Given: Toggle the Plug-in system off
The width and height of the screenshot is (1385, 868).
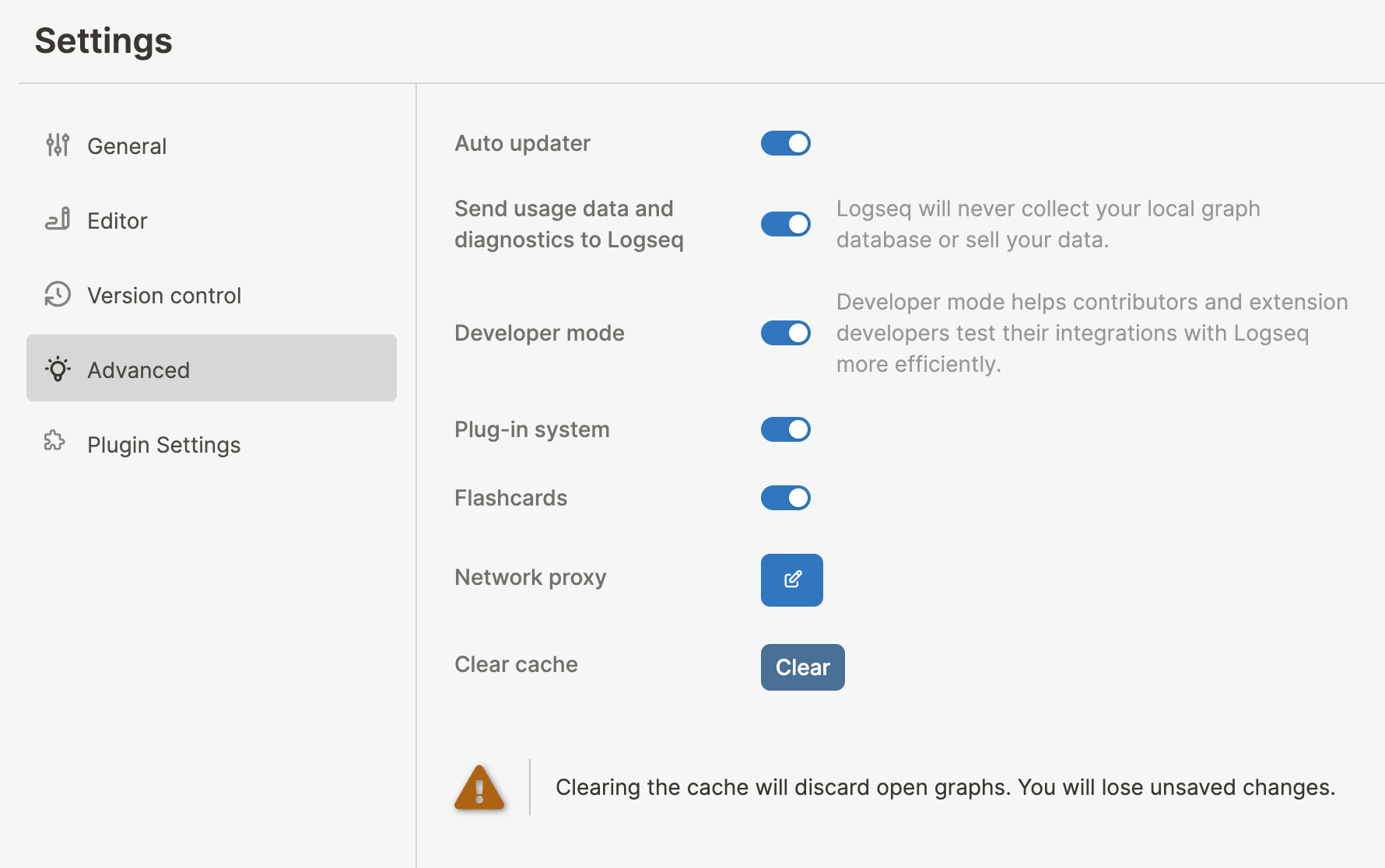Looking at the screenshot, I should click(x=785, y=429).
